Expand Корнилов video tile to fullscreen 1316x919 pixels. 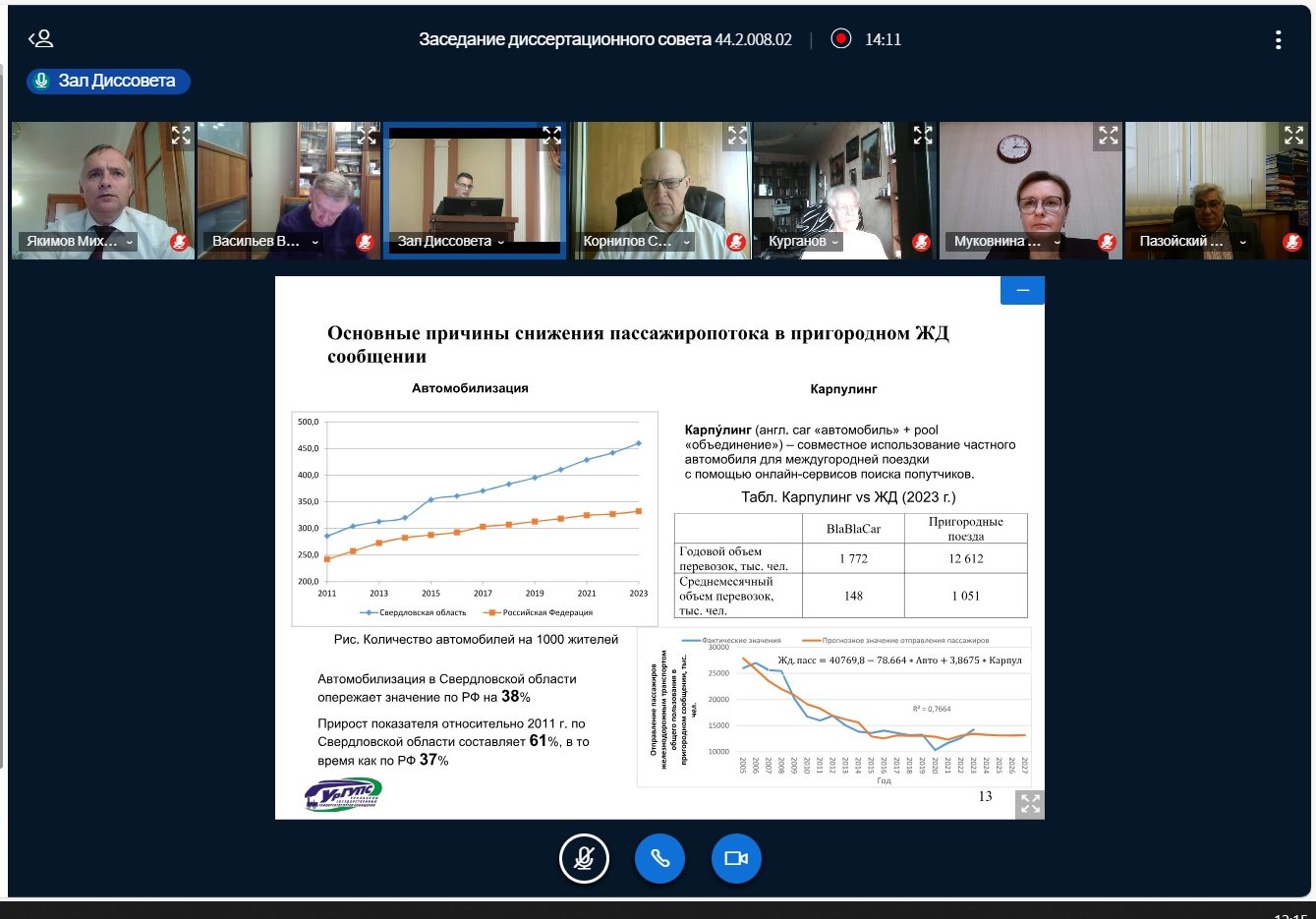(x=737, y=136)
